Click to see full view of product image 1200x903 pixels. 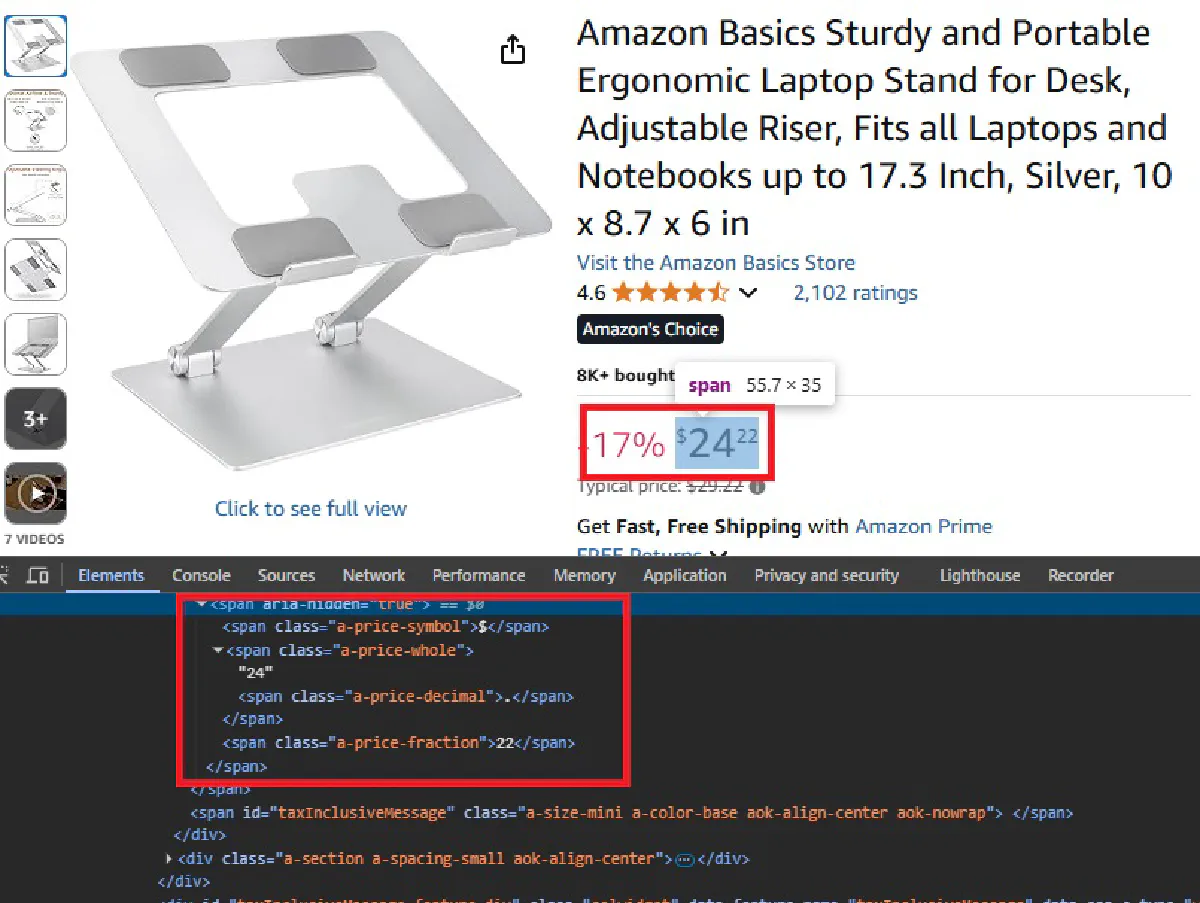tap(311, 508)
